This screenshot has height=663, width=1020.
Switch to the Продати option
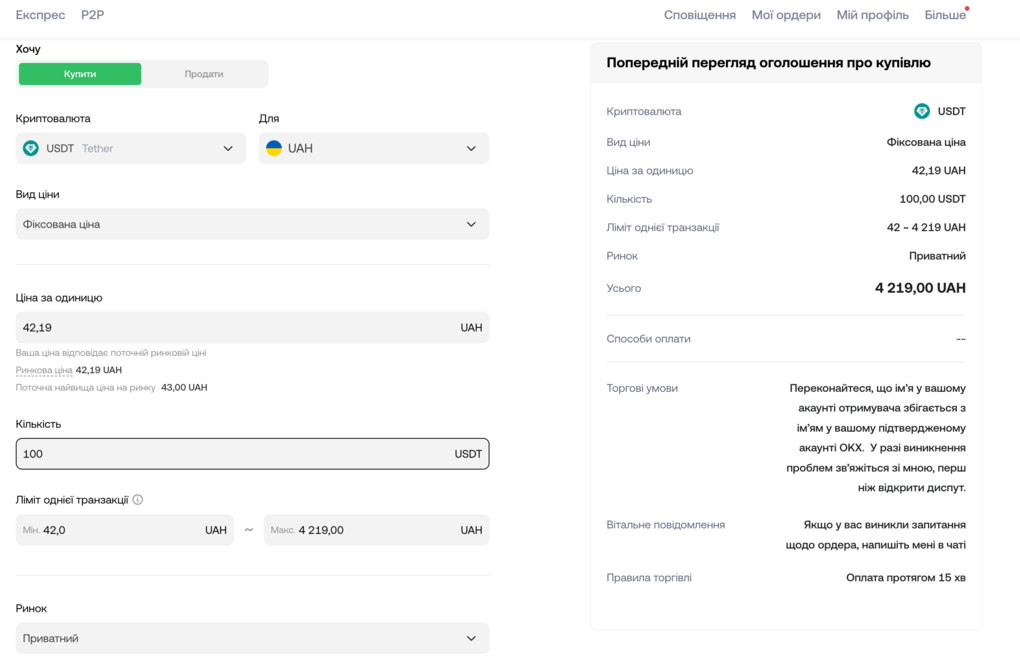click(204, 74)
